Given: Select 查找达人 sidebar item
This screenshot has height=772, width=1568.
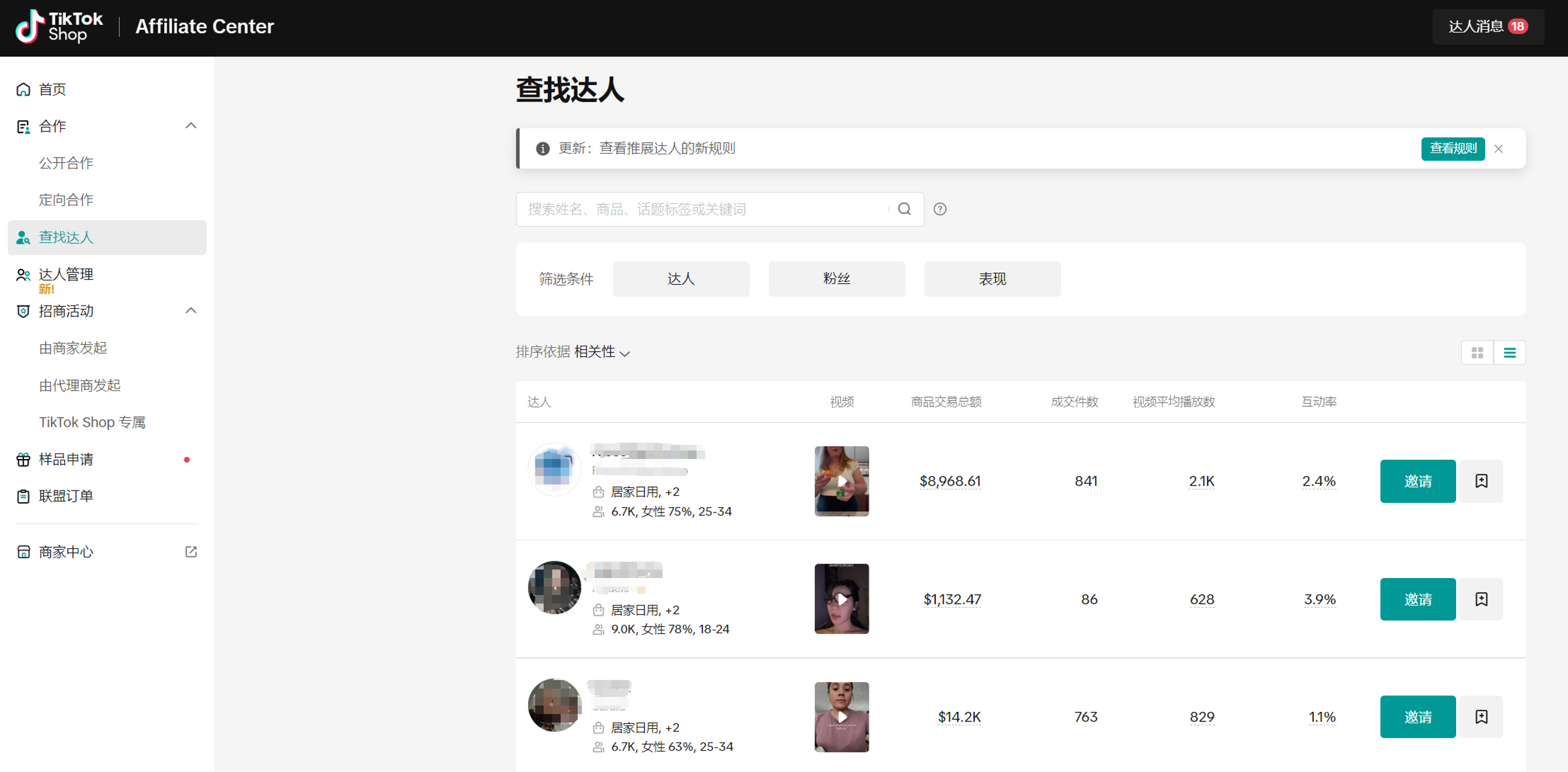Looking at the screenshot, I should click(x=107, y=238).
